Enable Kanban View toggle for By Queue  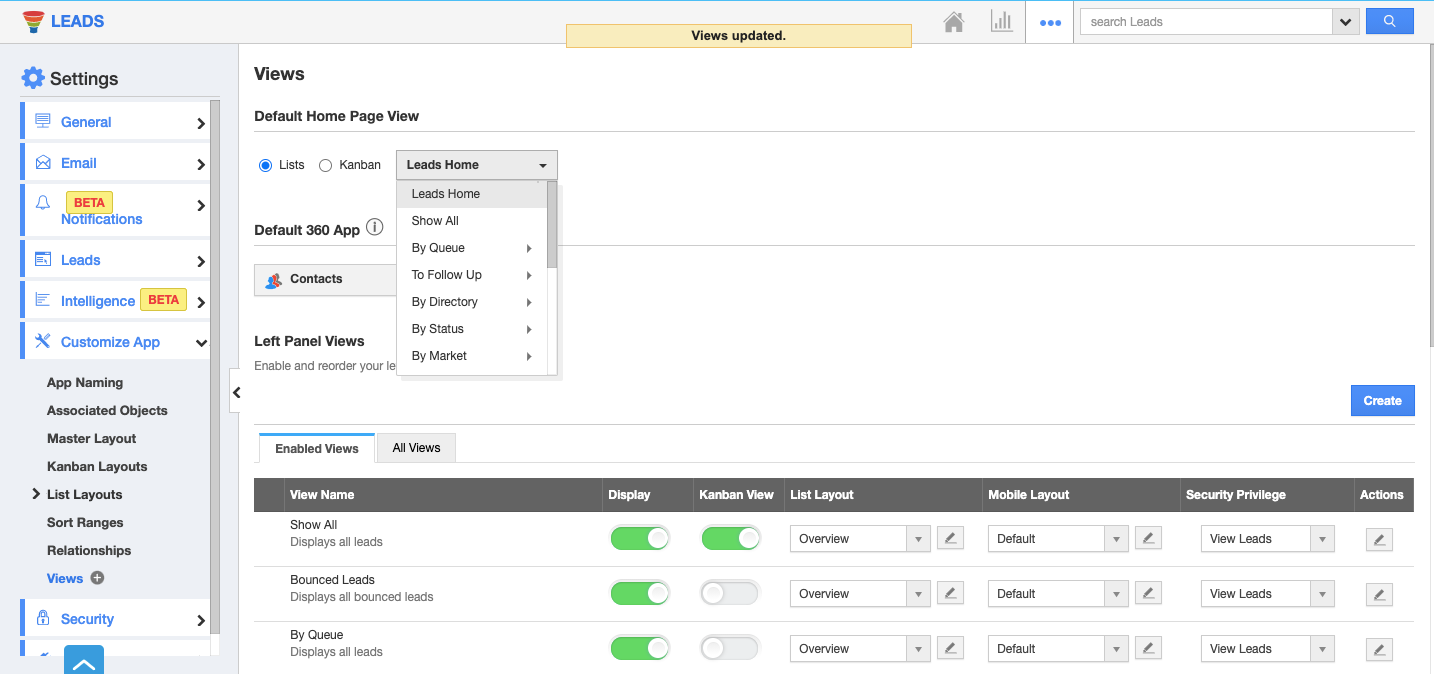coord(731,649)
